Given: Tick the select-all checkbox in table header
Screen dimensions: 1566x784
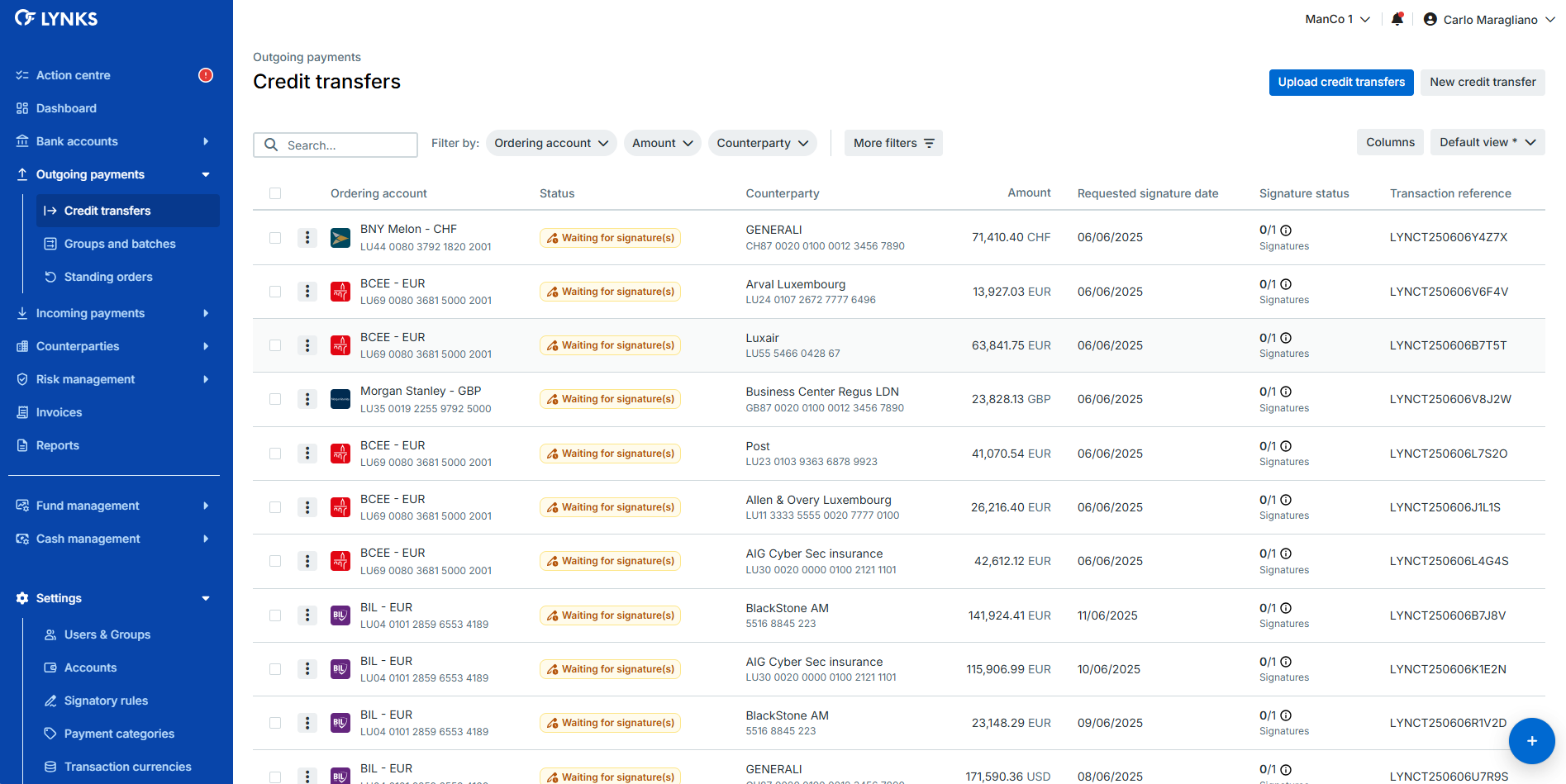Looking at the screenshot, I should click(275, 193).
